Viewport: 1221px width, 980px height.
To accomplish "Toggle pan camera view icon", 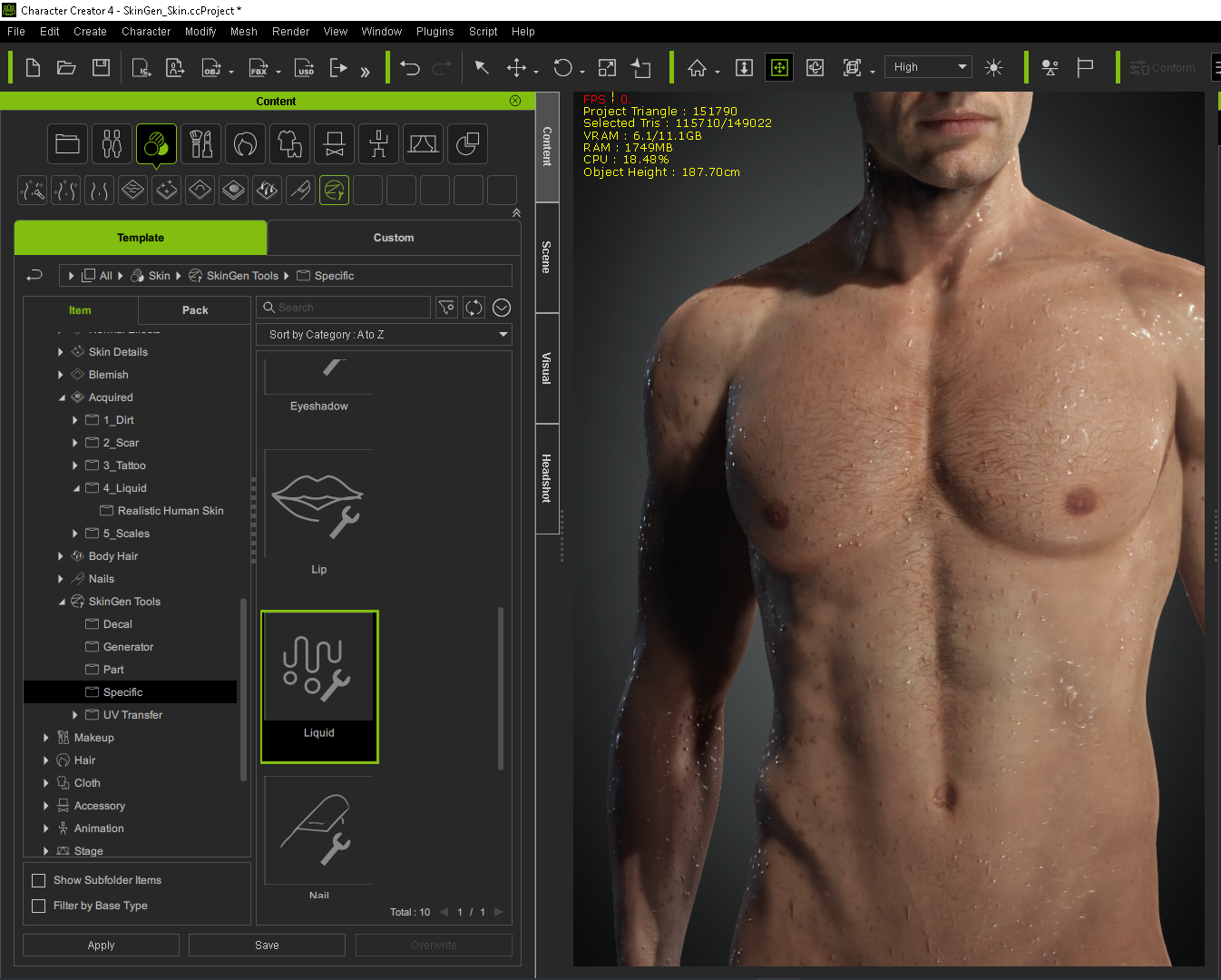I will (779, 68).
